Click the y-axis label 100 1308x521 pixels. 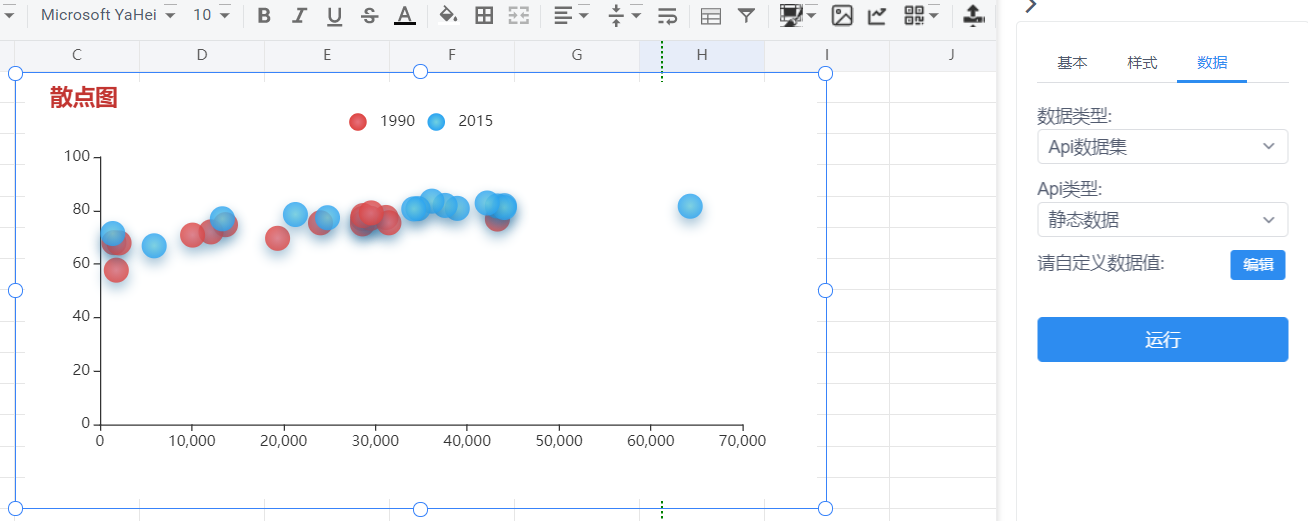coord(76,156)
